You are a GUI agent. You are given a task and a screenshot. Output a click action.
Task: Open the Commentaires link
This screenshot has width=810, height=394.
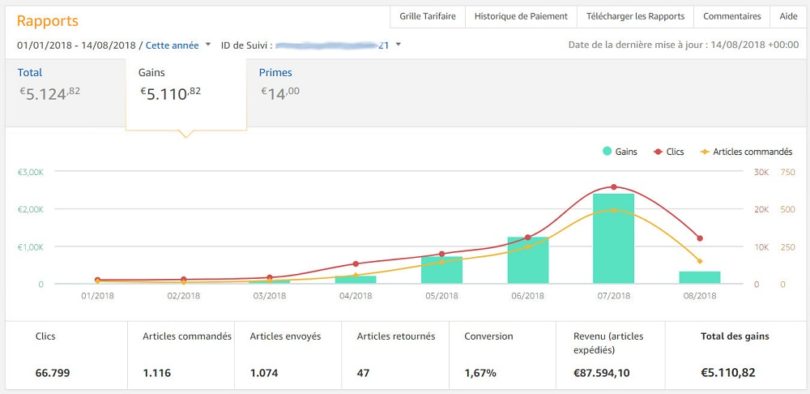732,16
